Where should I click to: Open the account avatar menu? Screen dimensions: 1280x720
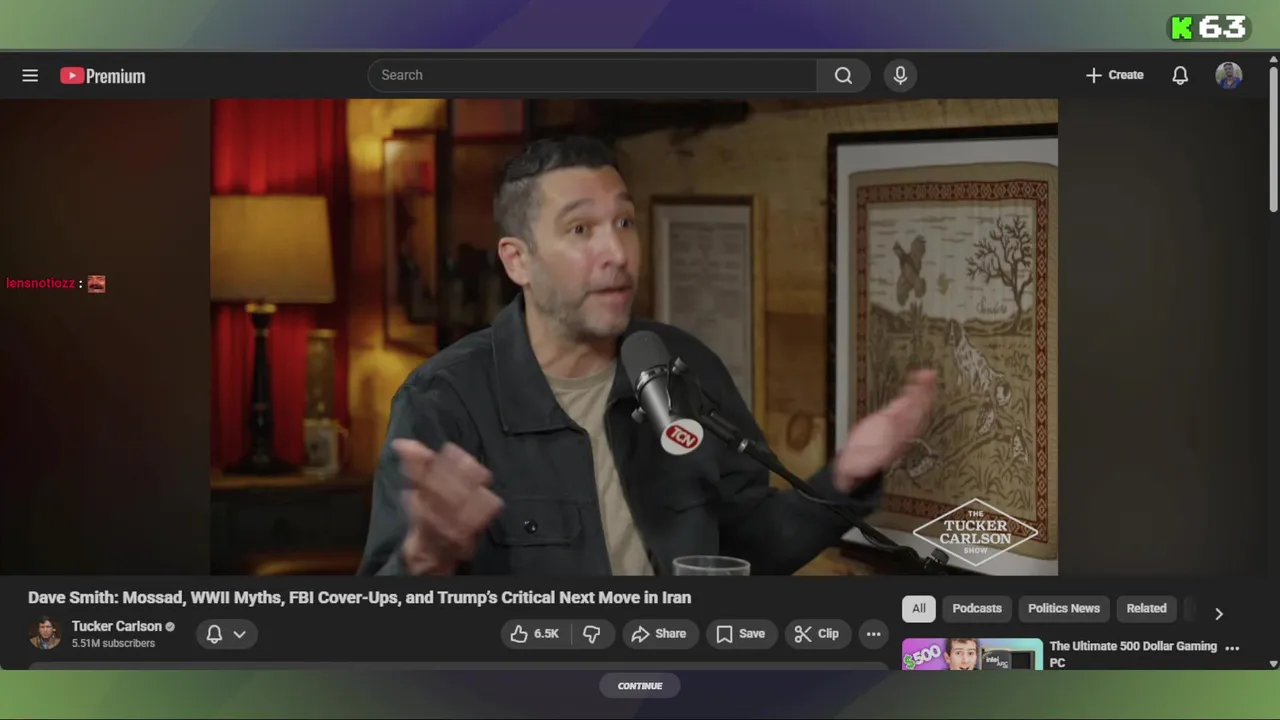coord(1229,75)
